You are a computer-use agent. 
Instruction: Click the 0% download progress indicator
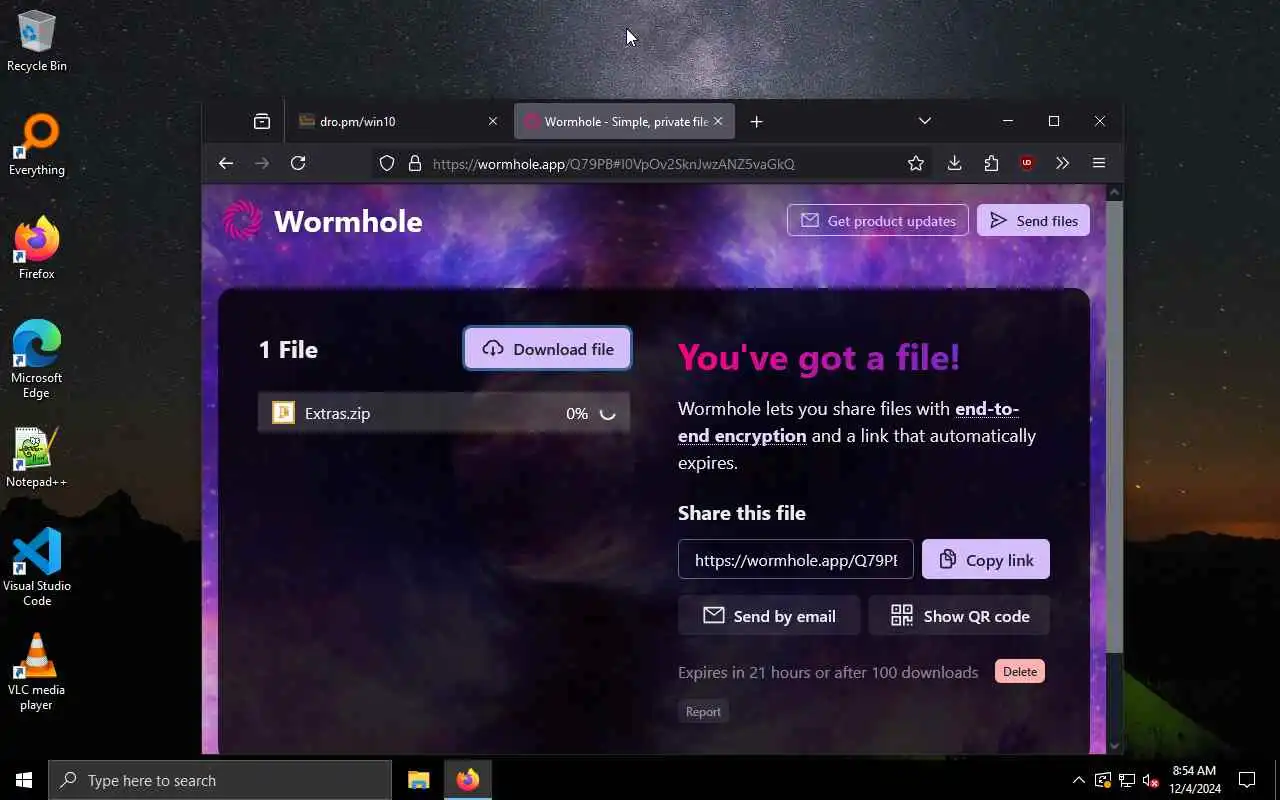[577, 413]
